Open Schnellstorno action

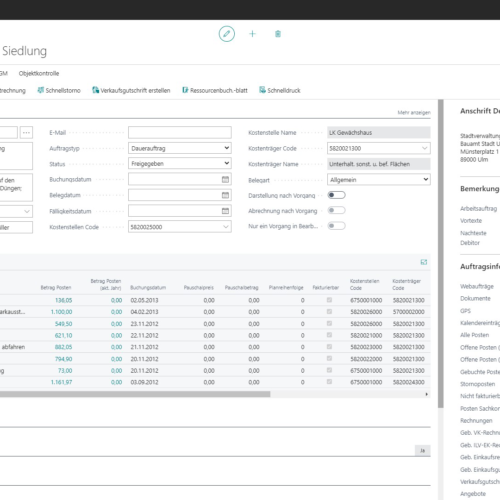59,90
